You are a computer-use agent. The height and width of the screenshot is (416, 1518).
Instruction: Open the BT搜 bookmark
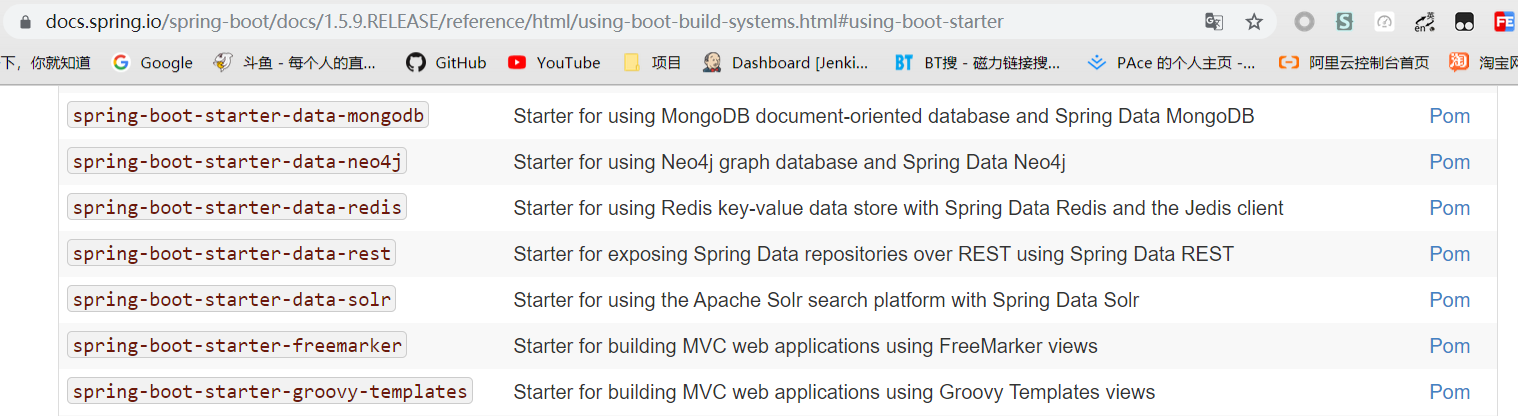(x=977, y=62)
